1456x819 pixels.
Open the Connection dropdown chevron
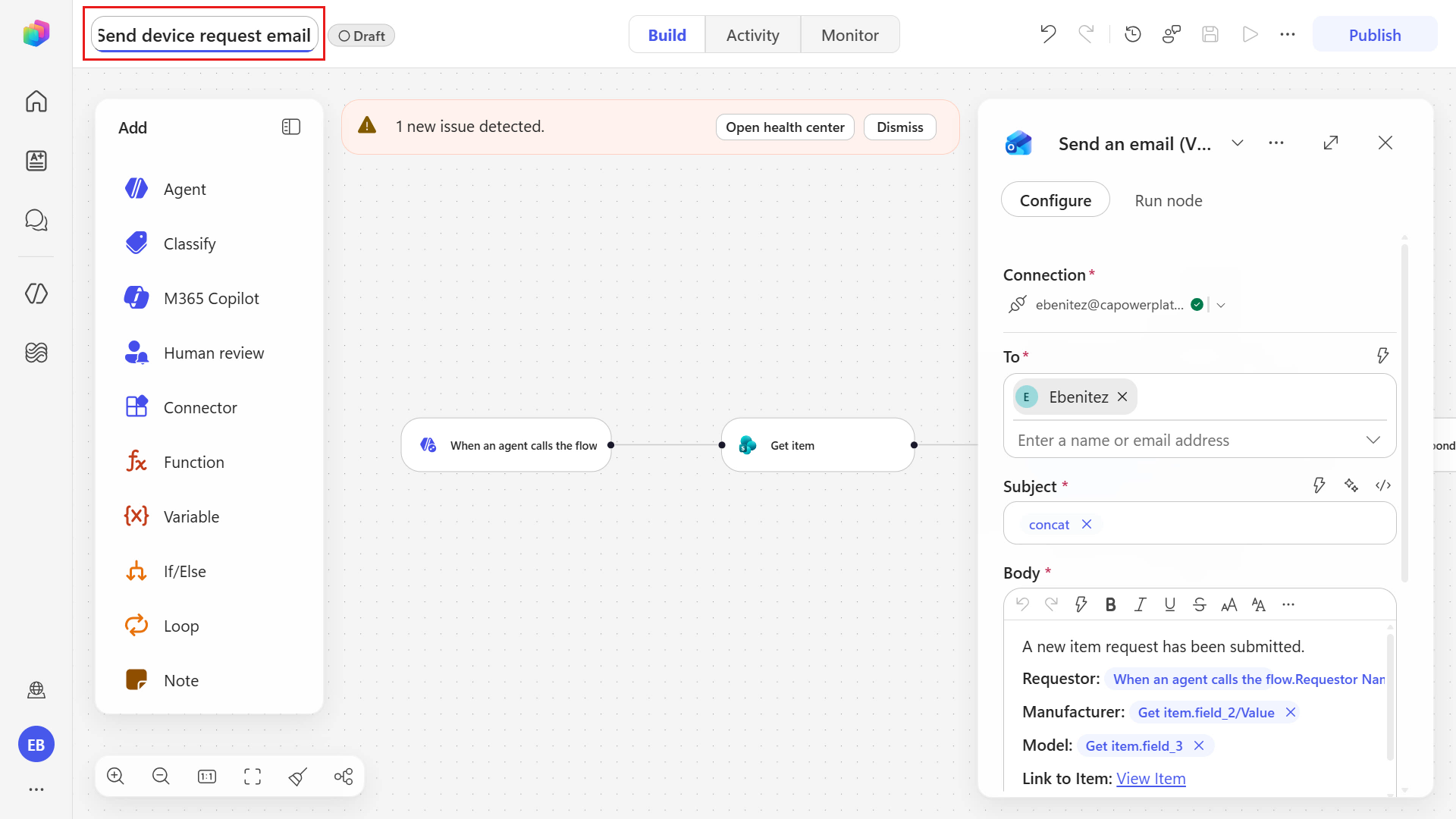[x=1221, y=305]
